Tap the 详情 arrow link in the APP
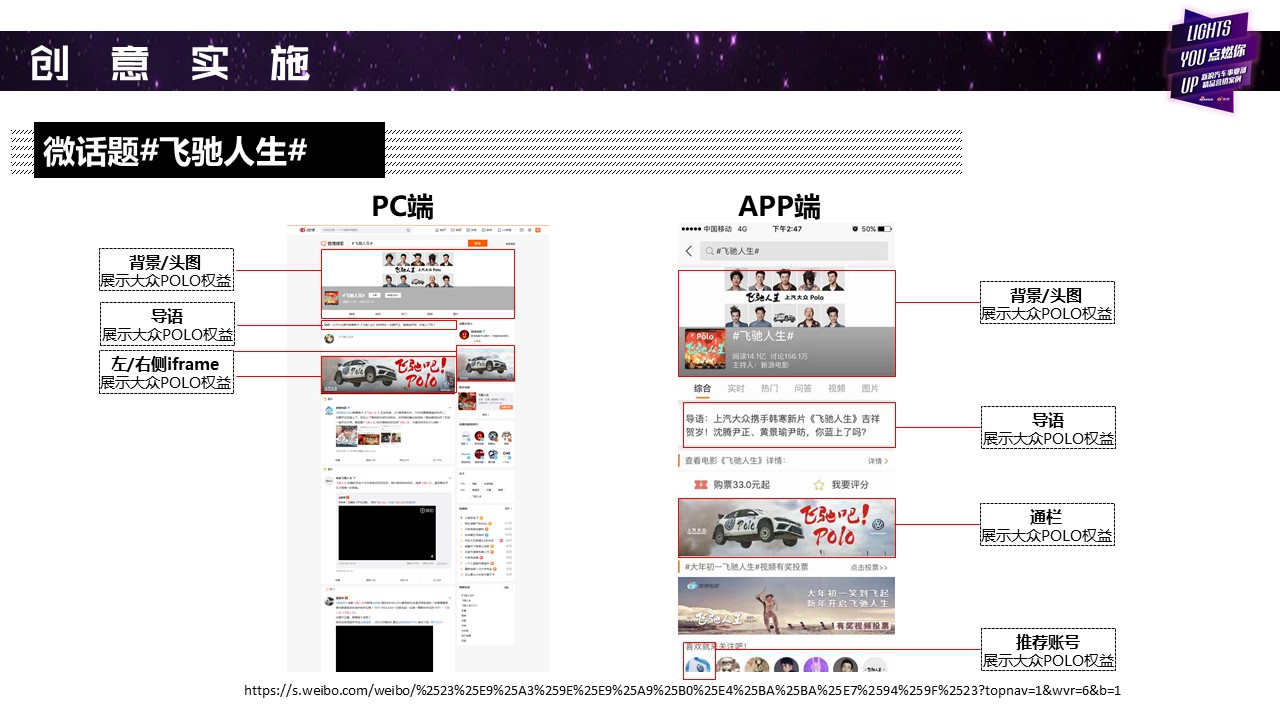This screenshot has height=720, width=1280. (878, 461)
